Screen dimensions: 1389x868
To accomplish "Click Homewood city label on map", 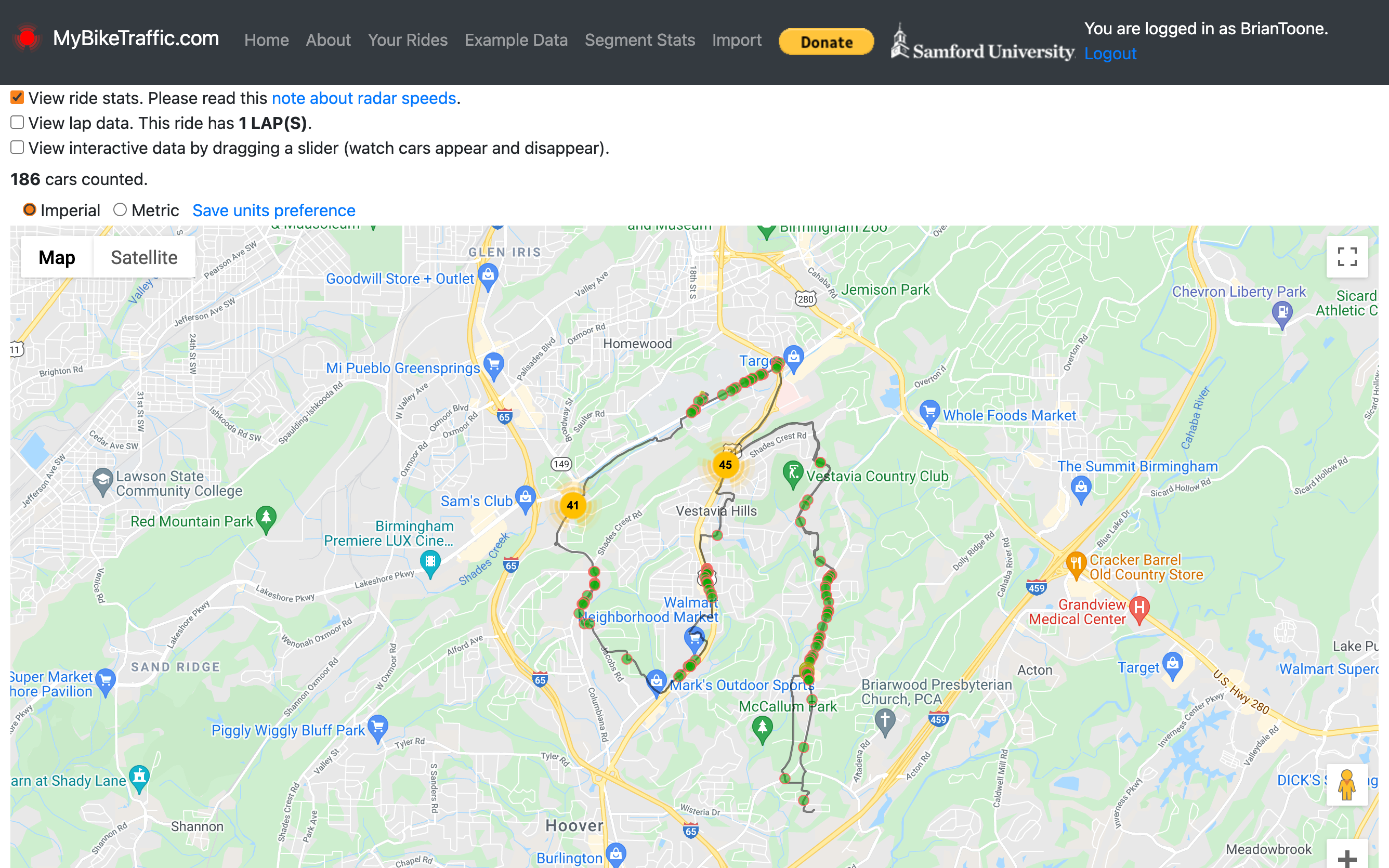I will [x=637, y=343].
